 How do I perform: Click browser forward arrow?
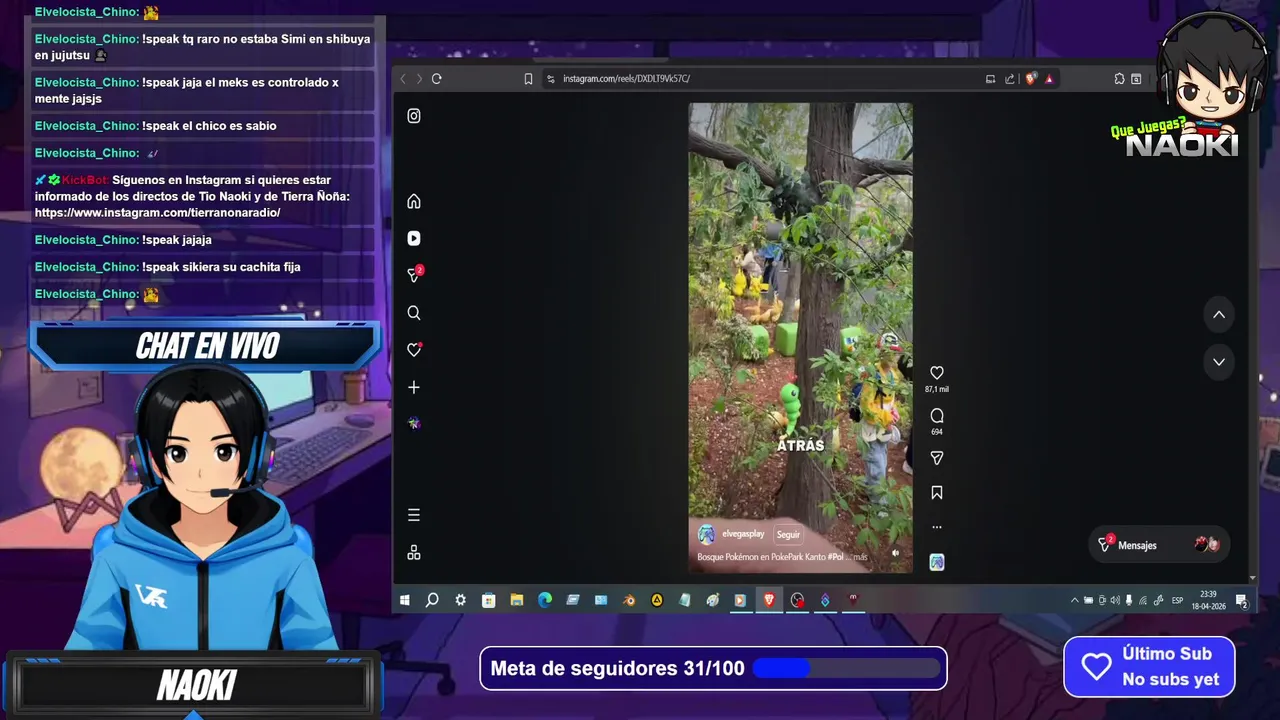(x=419, y=79)
